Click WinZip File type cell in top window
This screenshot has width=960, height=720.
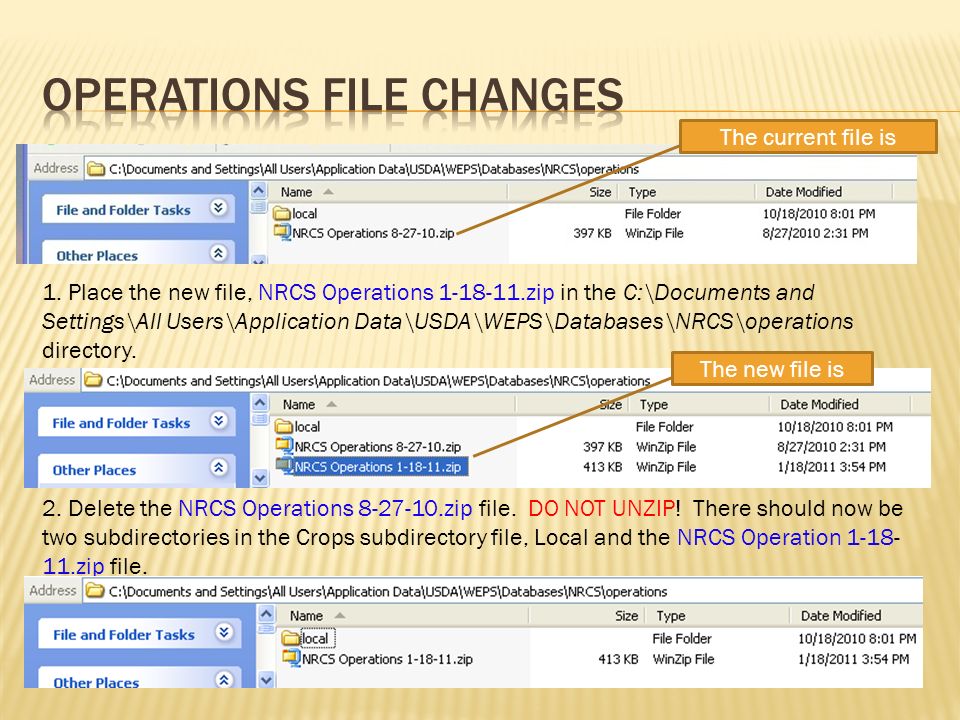(x=654, y=233)
